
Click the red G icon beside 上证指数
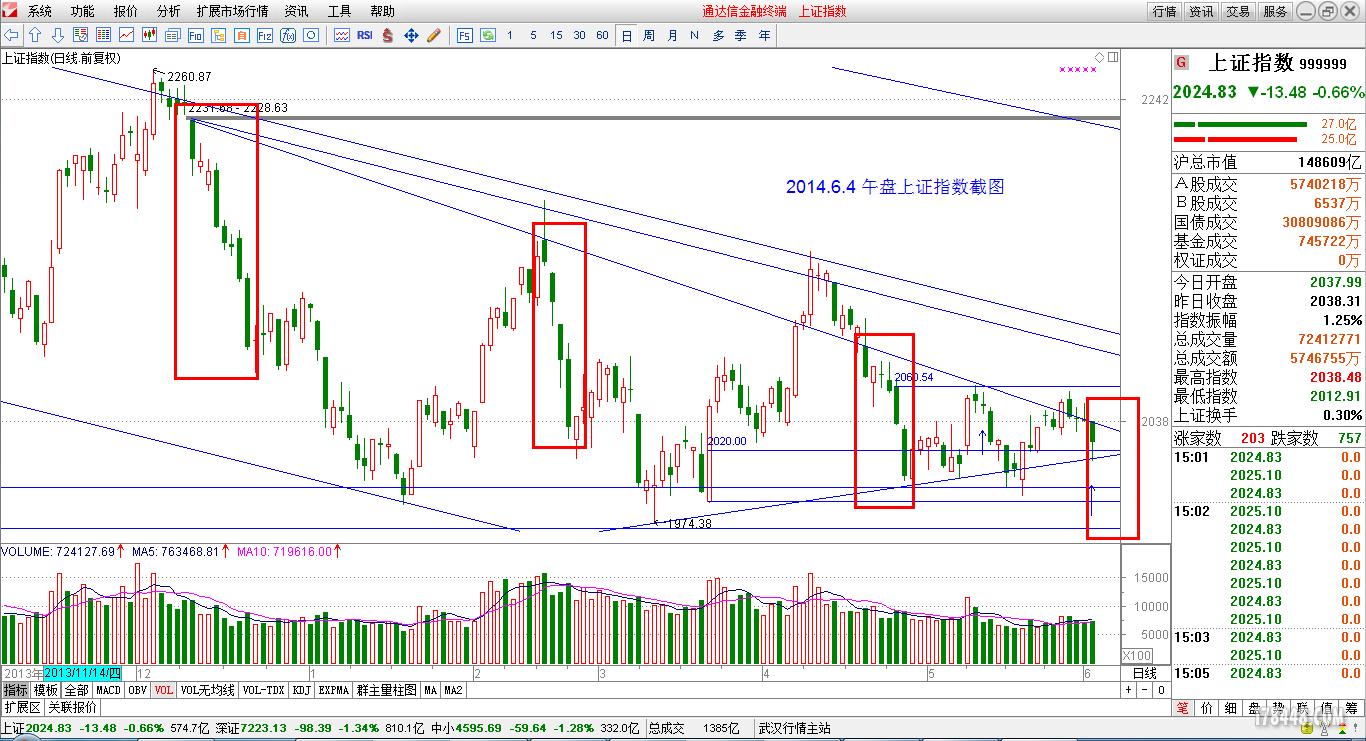coord(1181,62)
